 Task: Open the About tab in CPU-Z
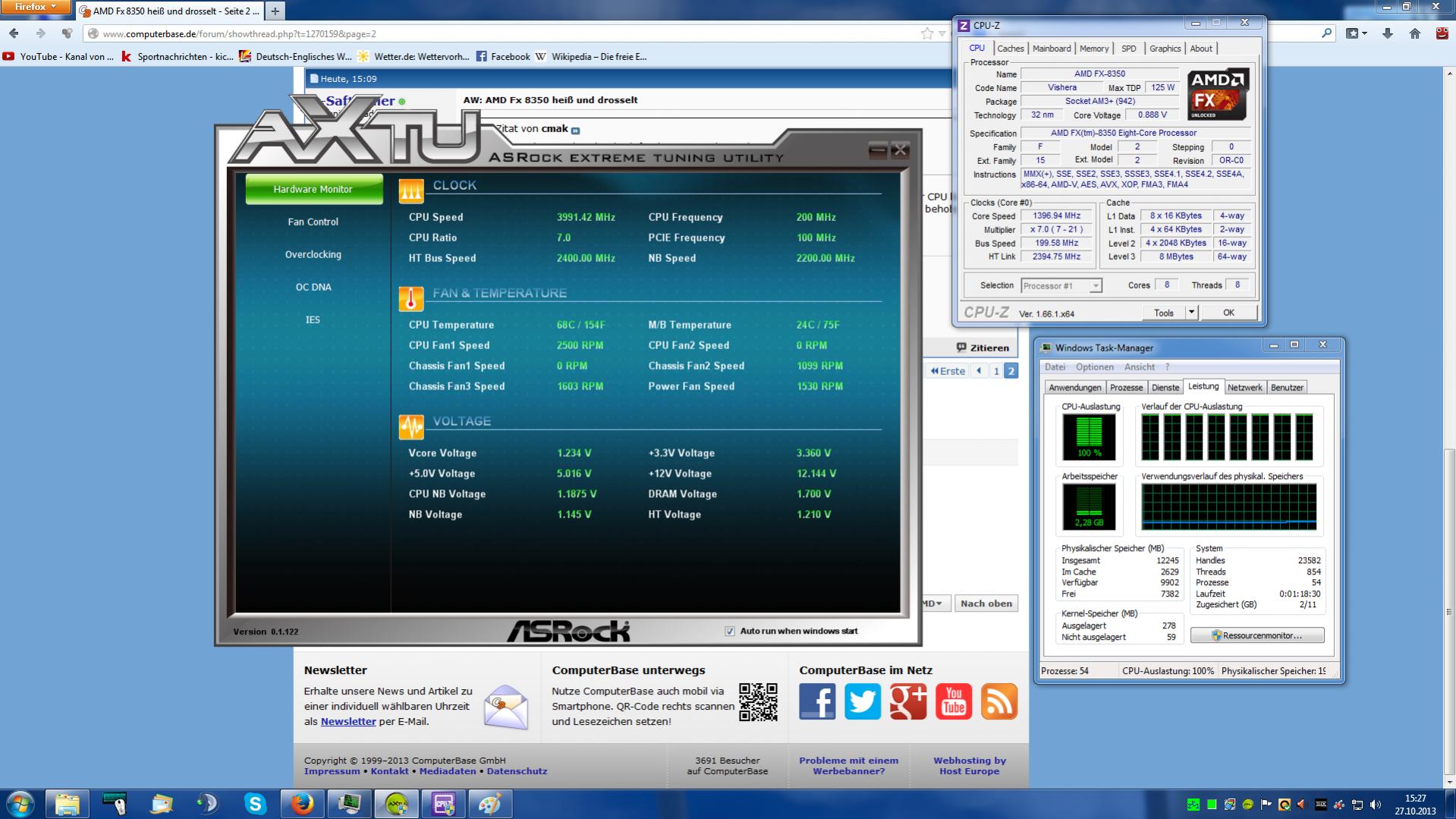pyautogui.click(x=1201, y=49)
